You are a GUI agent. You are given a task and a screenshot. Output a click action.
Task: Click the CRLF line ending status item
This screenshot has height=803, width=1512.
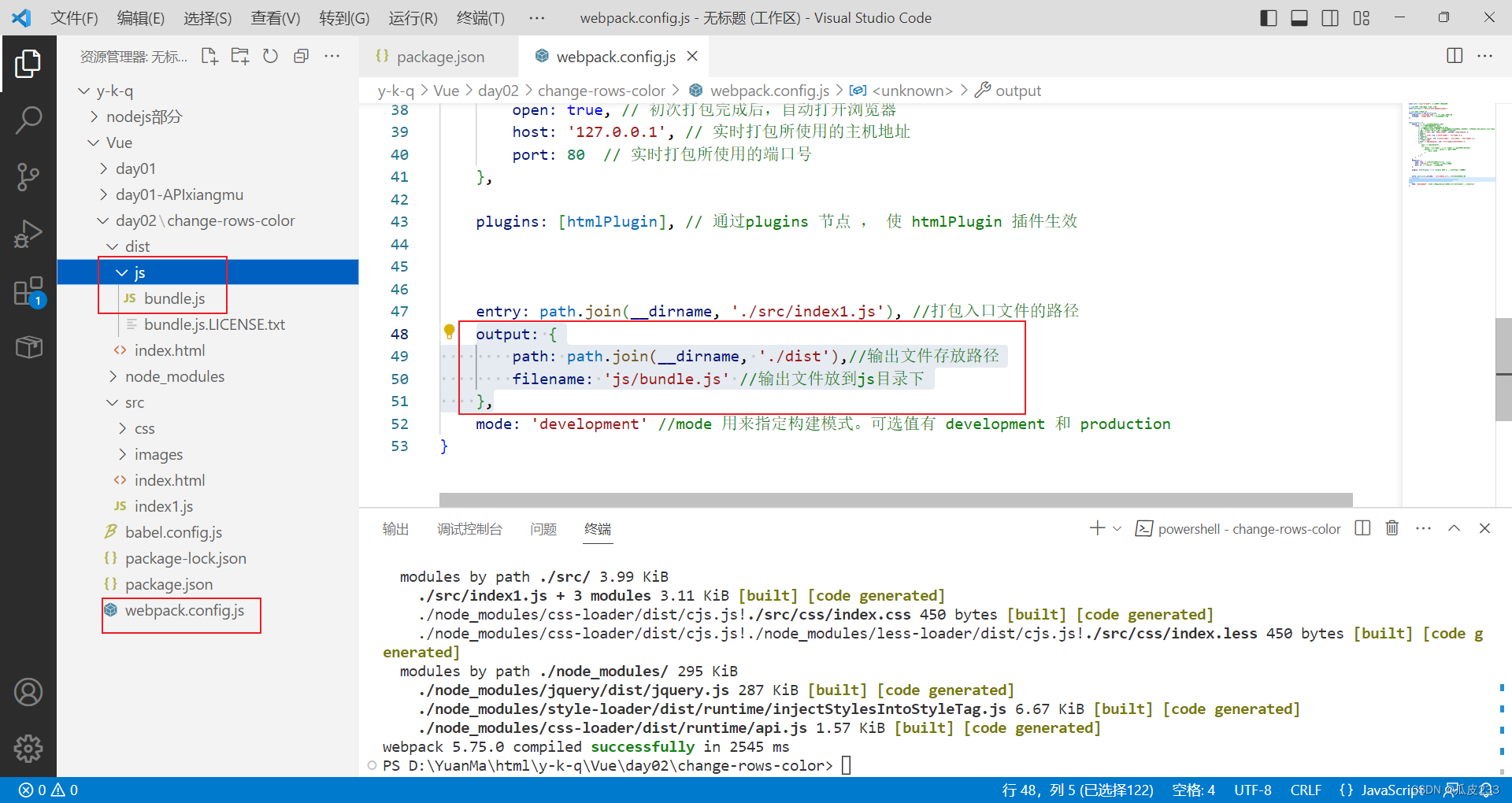click(1306, 790)
